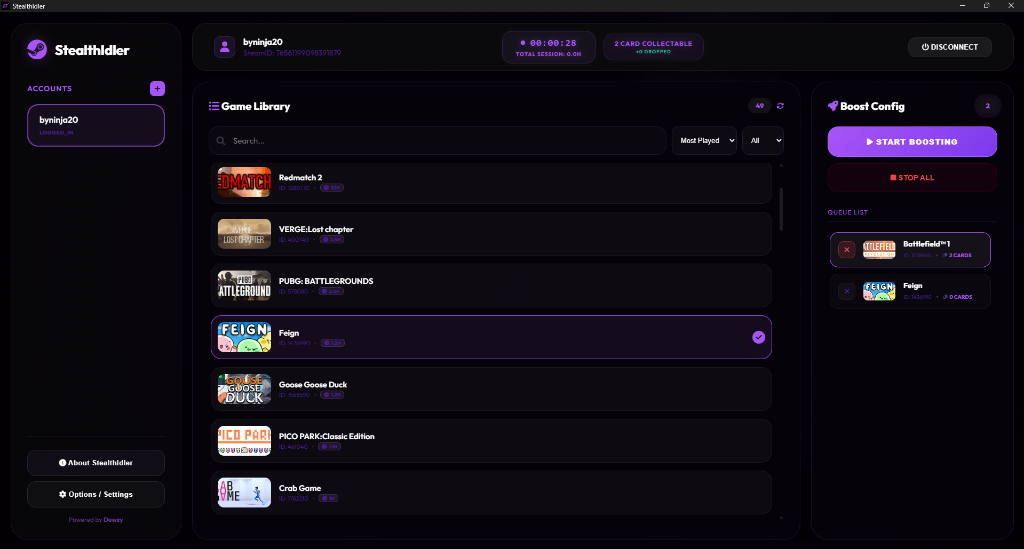Image resolution: width=1024 pixels, height=549 pixels.
Task: Click the Boost Config rocket icon
Action: coord(833,106)
